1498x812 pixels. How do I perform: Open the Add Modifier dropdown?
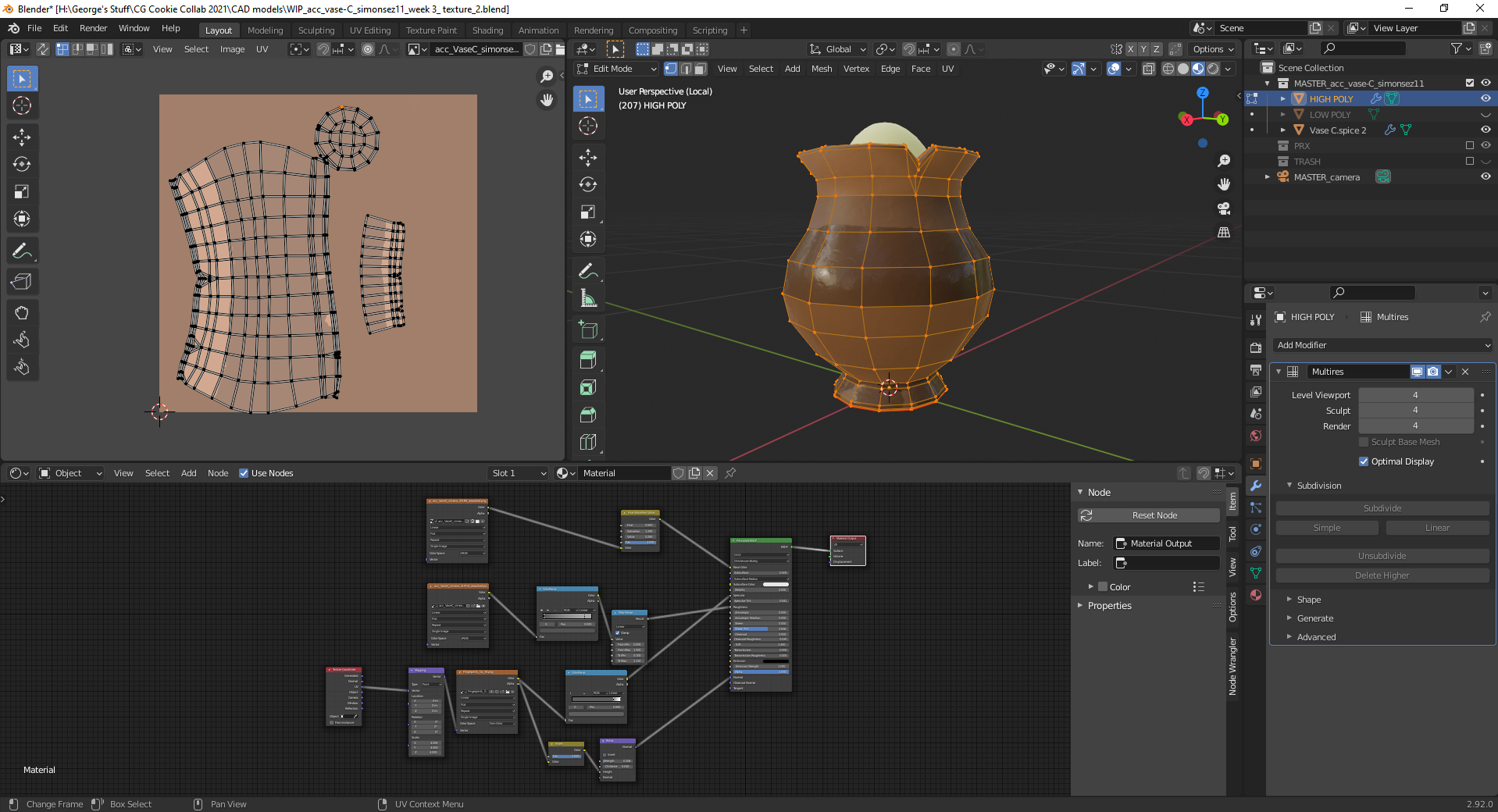click(x=1382, y=345)
